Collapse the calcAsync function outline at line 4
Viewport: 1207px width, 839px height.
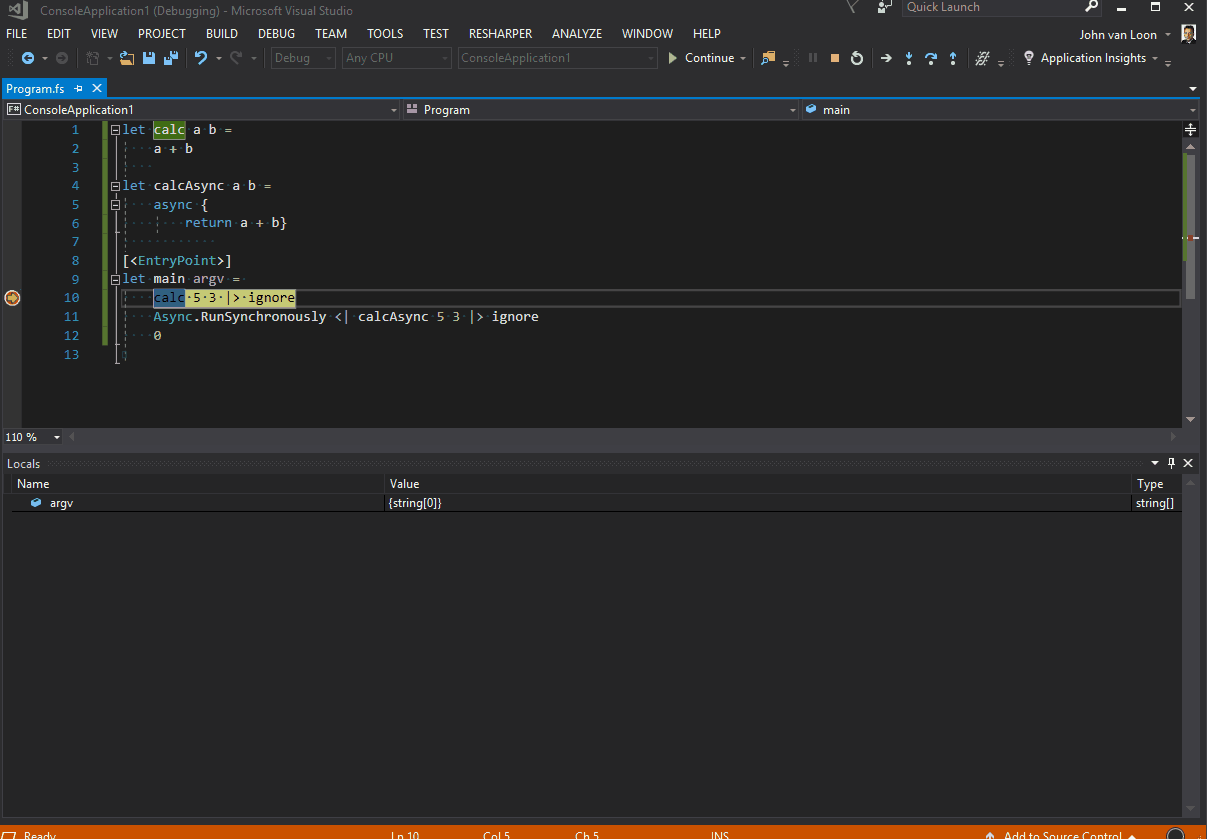[115, 185]
